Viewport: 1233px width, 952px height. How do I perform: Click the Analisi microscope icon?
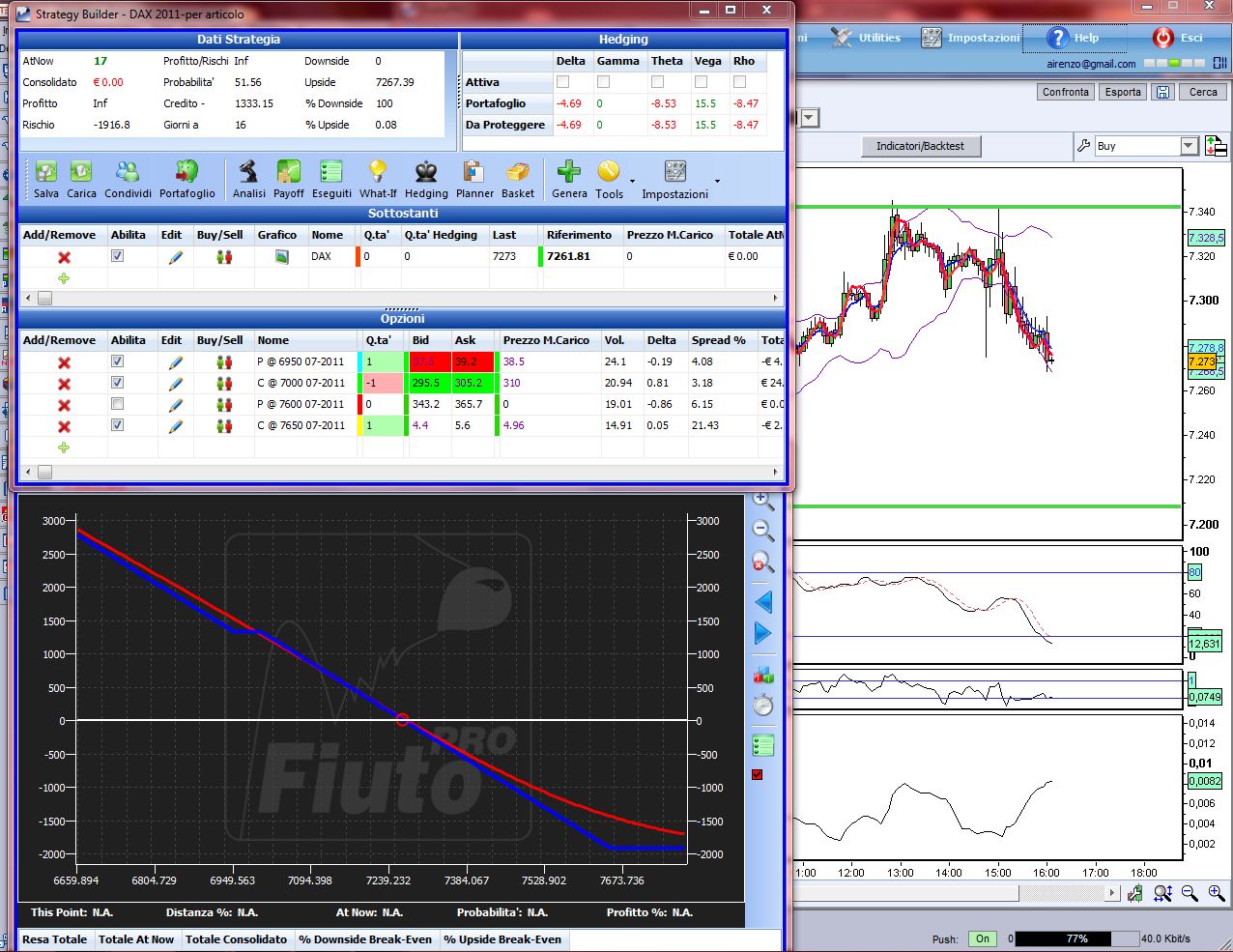tap(248, 171)
